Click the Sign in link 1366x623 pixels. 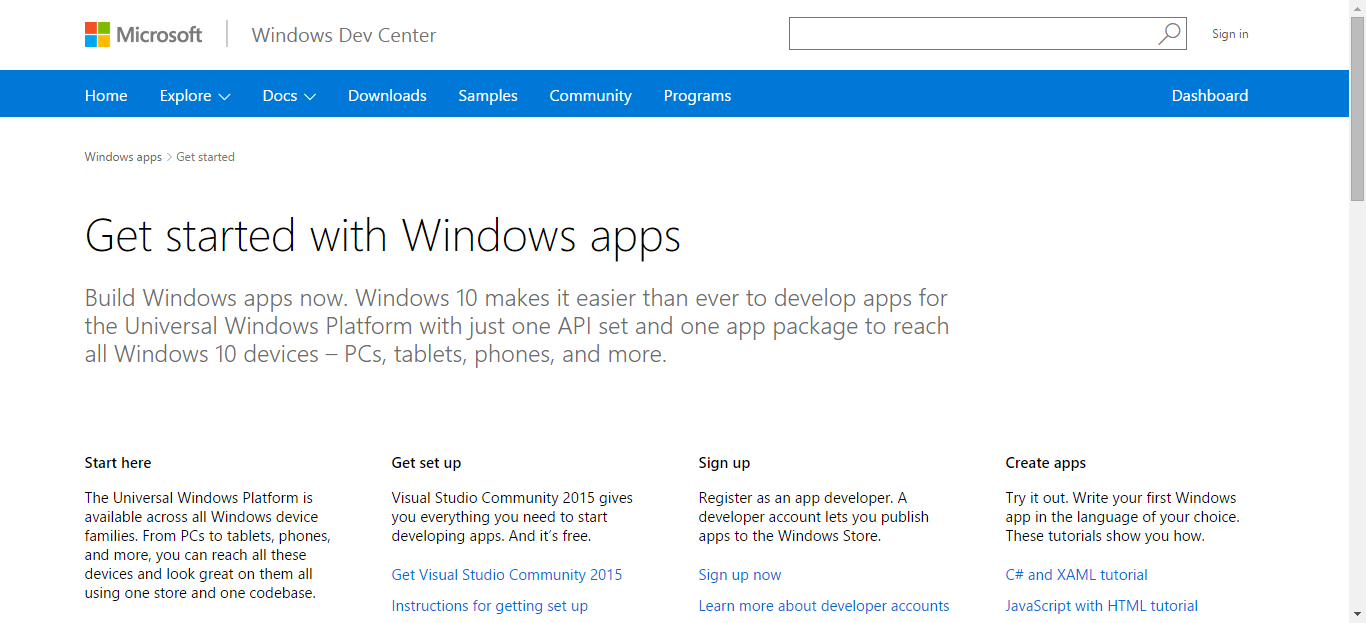[x=1229, y=33]
